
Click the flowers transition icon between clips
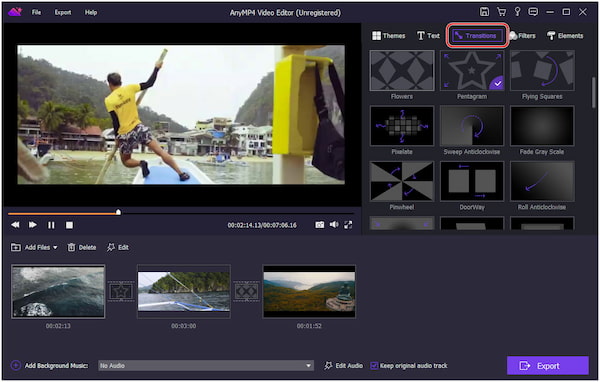[x=246, y=292]
